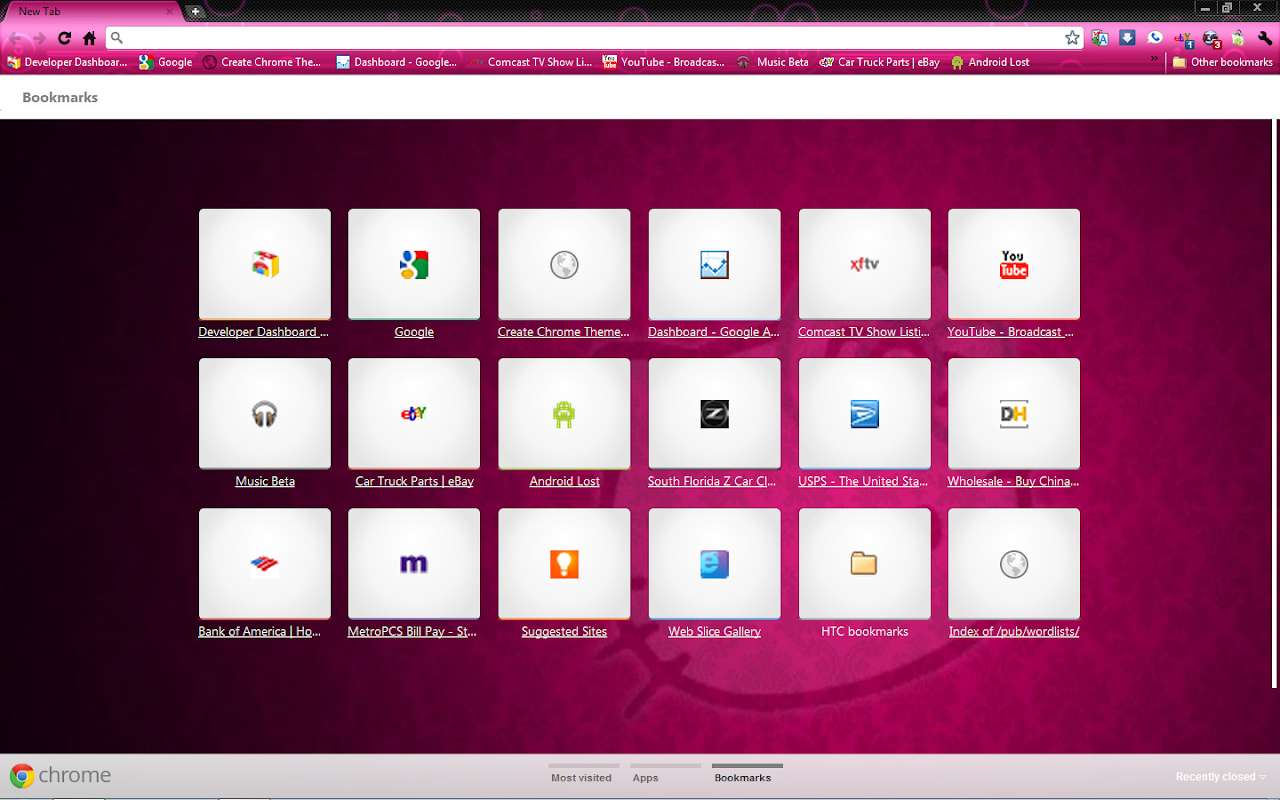Image resolution: width=1280 pixels, height=800 pixels.
Task: Click the Web Slice Gallery link
Action: click(x=714, y=631)
